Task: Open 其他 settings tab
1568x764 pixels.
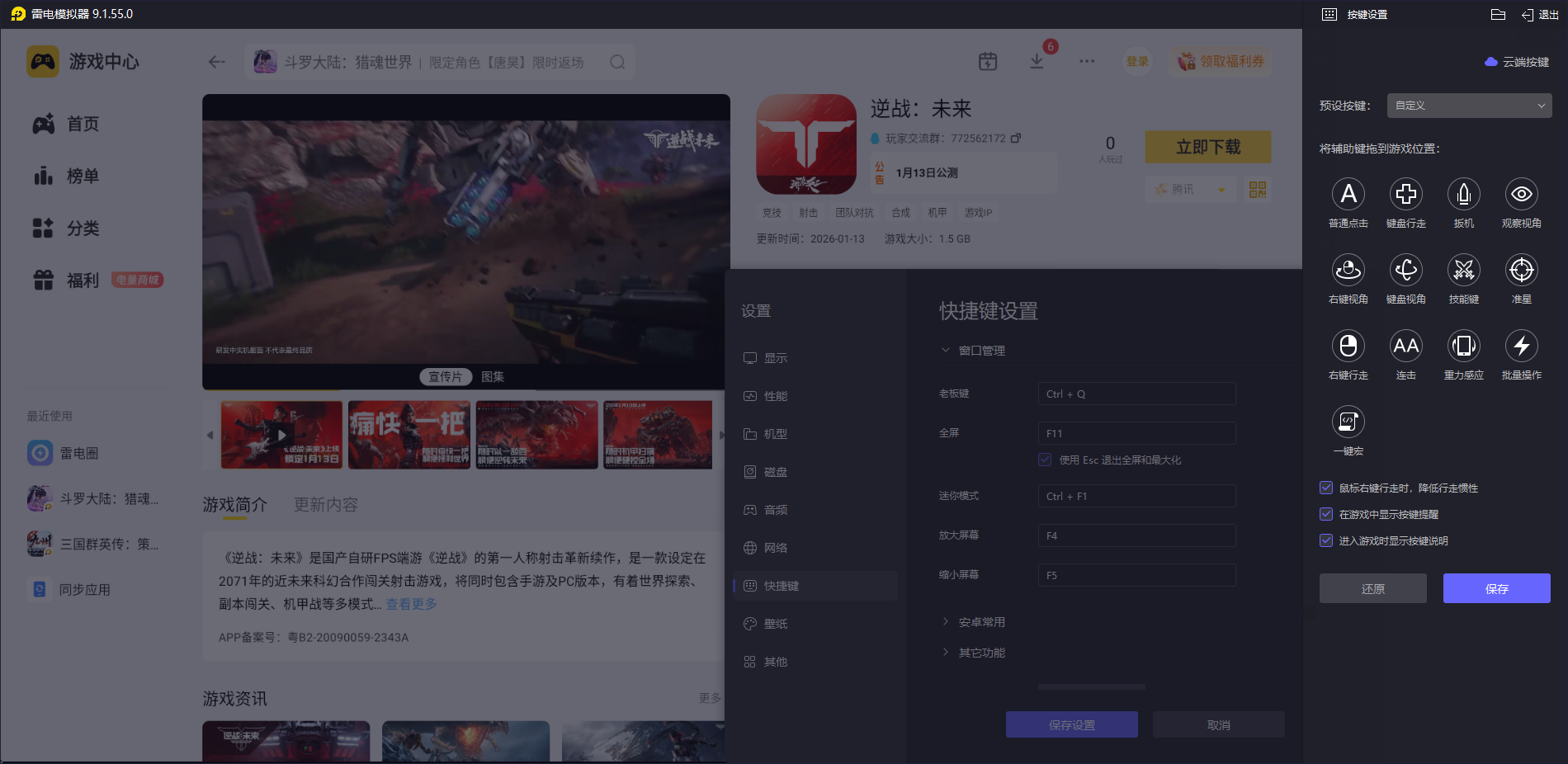Action: coord(815,662)
